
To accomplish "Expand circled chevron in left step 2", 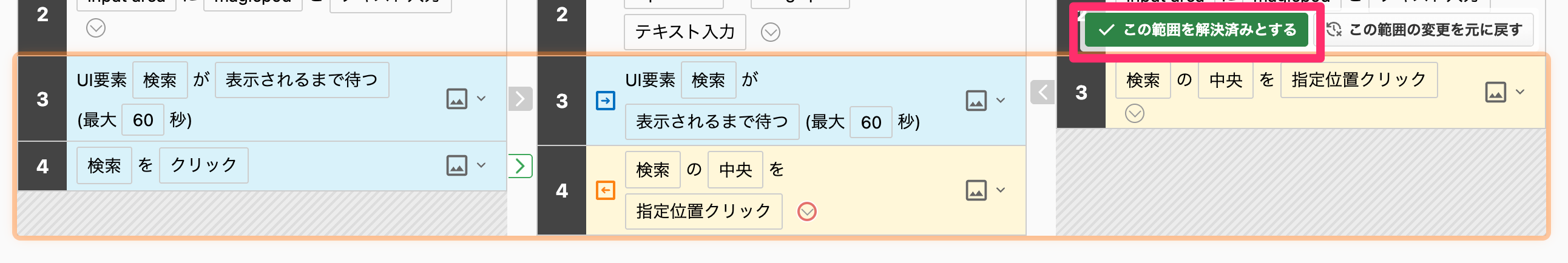I will (95, 28).
